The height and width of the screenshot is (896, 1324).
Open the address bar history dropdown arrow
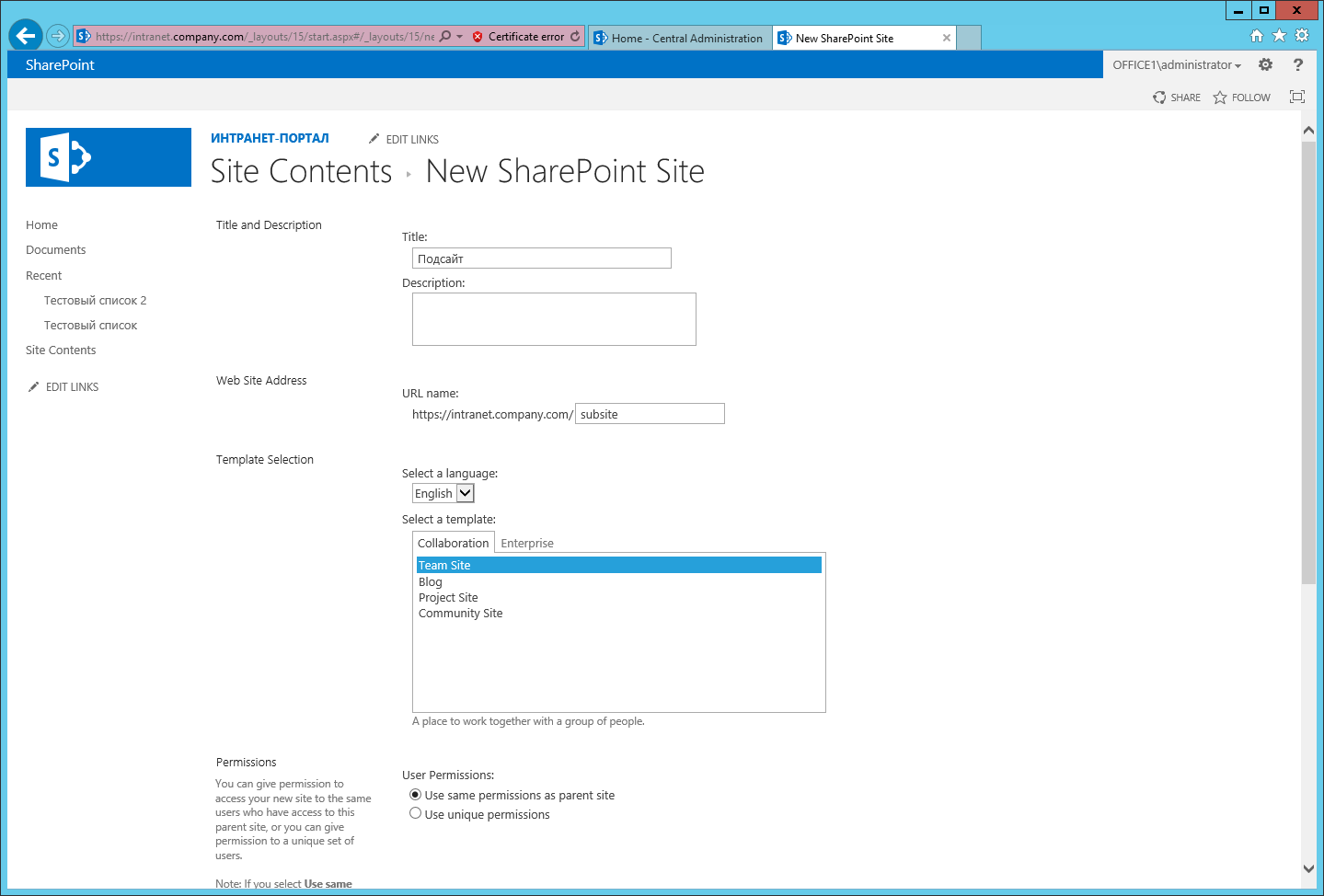coord(459,37)
